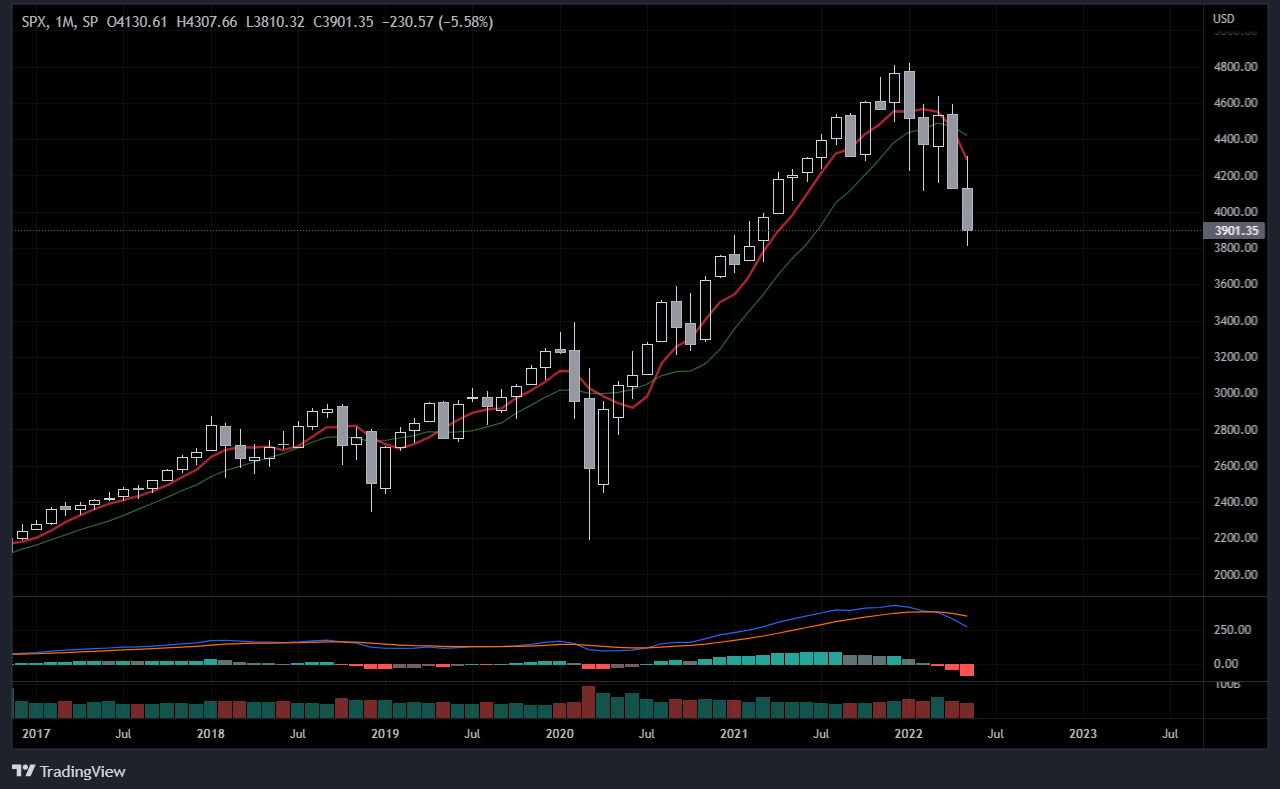Click the 0.00 indicator axis label

point(1227,664)
